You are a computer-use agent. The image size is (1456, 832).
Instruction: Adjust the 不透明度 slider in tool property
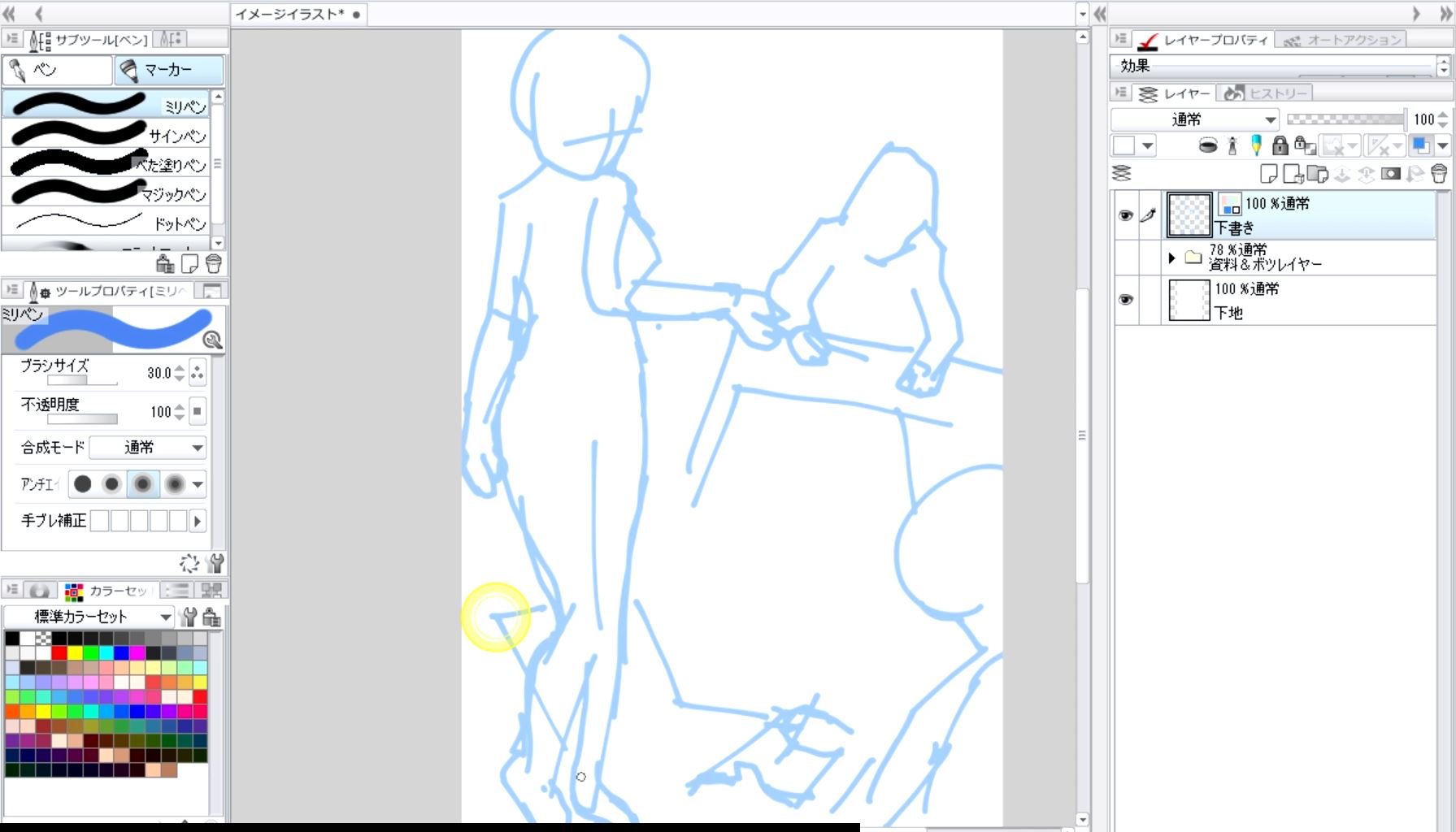[x=82, y=419]
